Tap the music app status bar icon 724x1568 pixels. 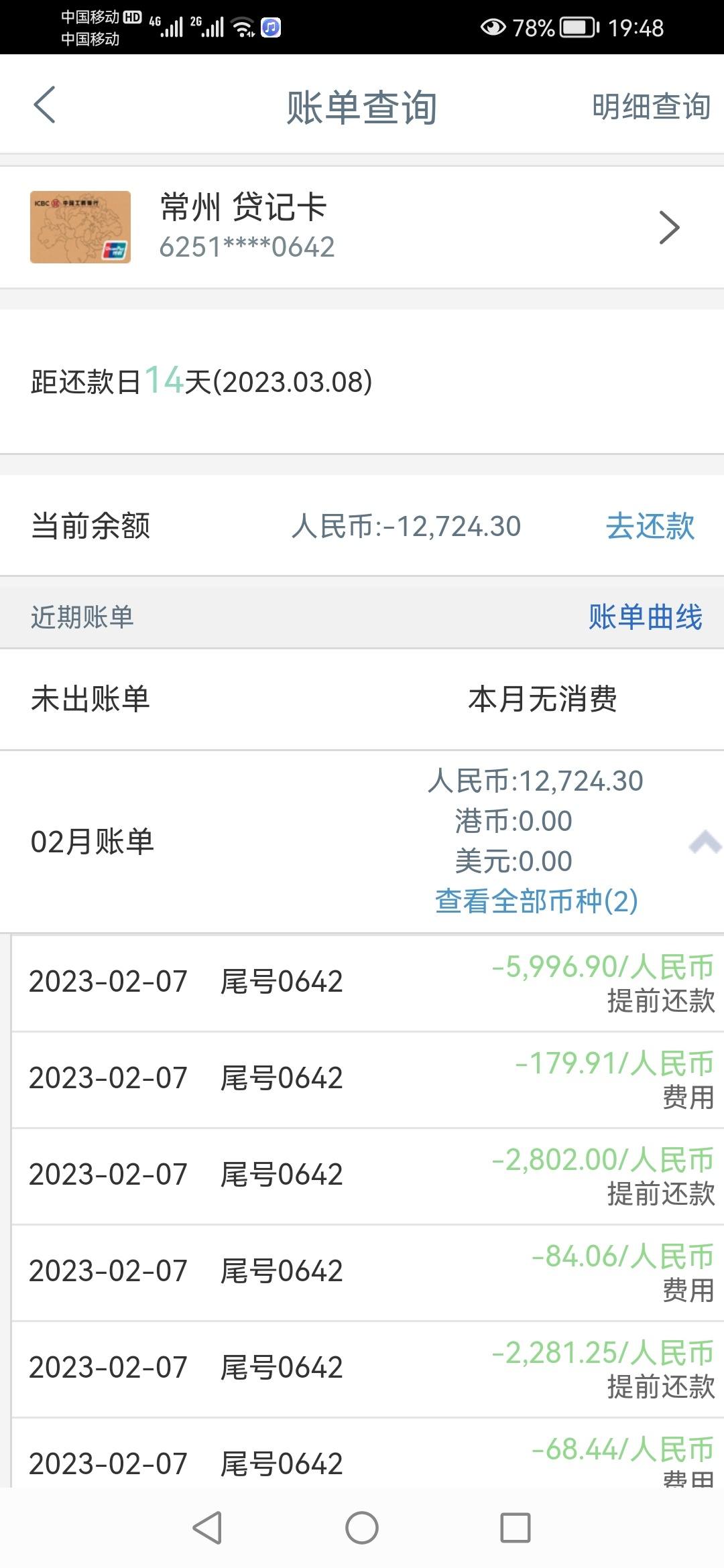[x=271, y=27]
